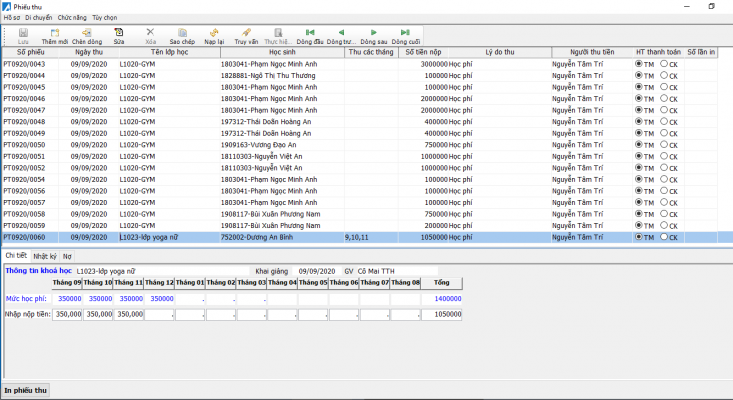
Task: Sort by Số phiếu column header
Action: point(30,52)
